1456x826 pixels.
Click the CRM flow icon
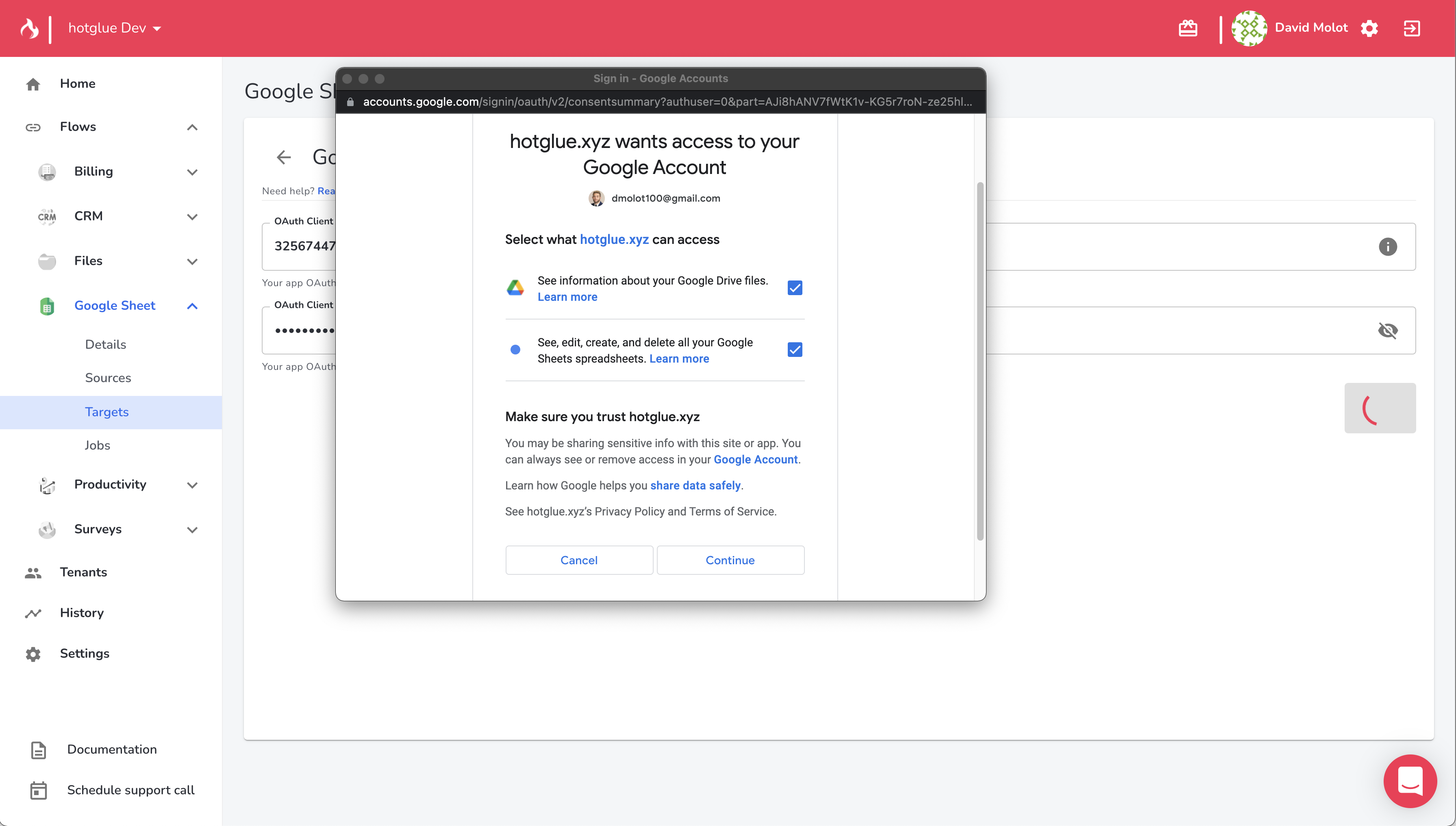[x=47, y=216]
